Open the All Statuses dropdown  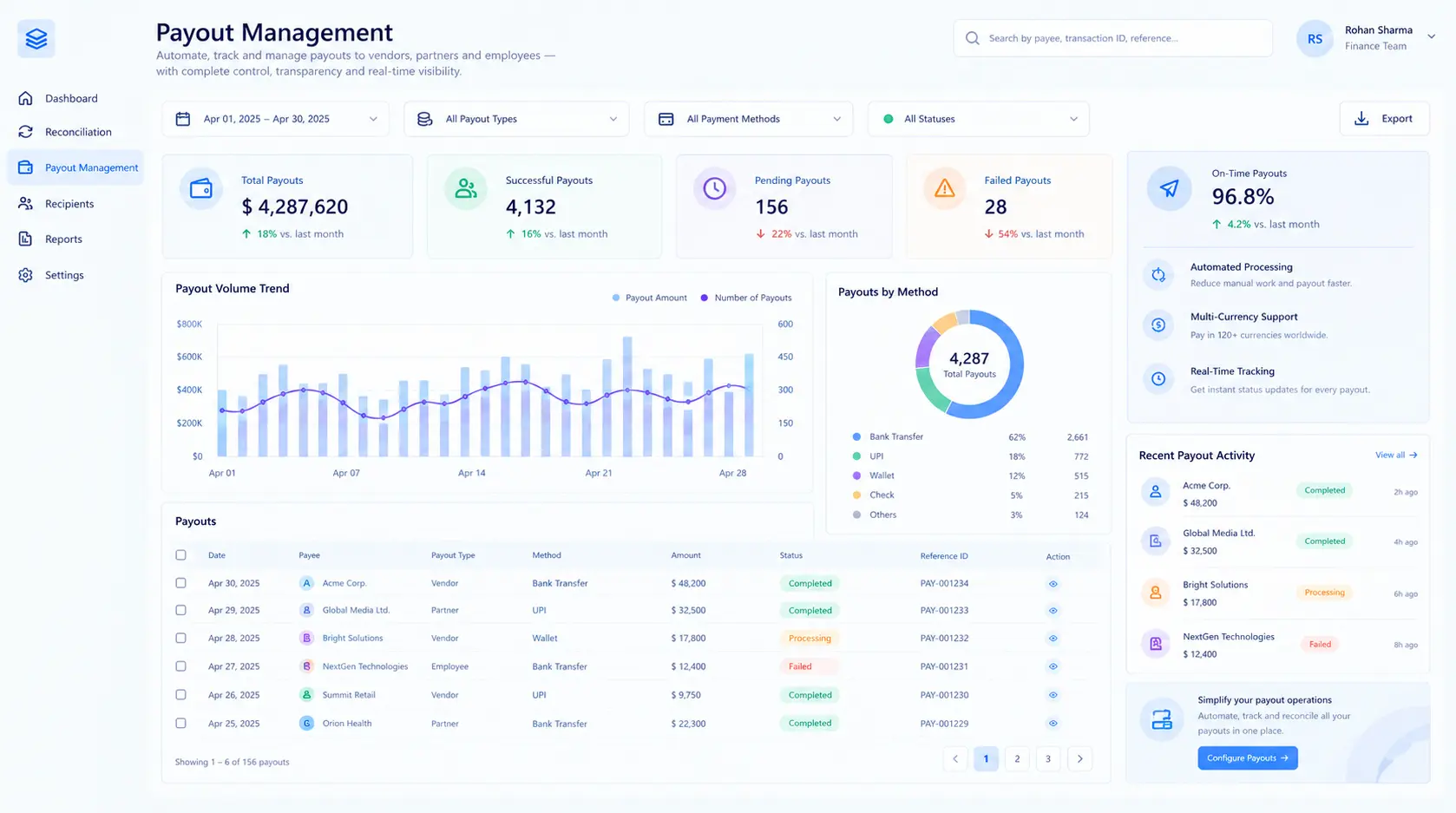pyautogui.click(x=979, y=119)
